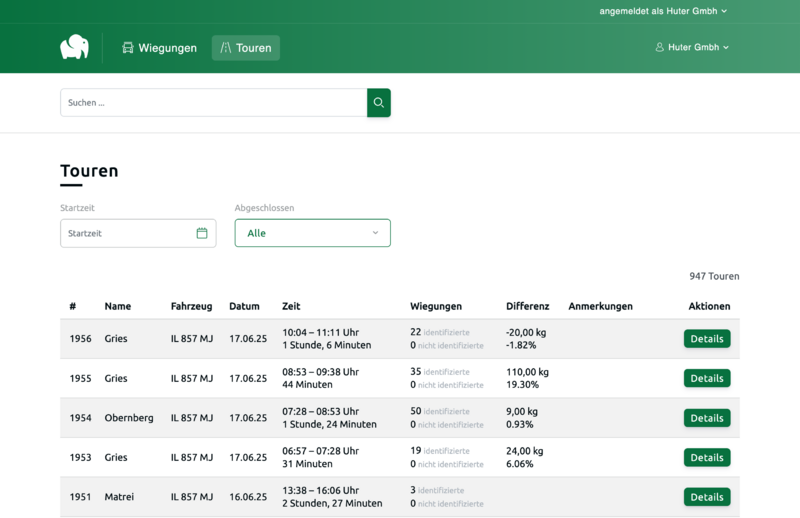Open Details for tour 1951 Matrei
Viewport: 800px width, 518px height.
tap(707, 497)
